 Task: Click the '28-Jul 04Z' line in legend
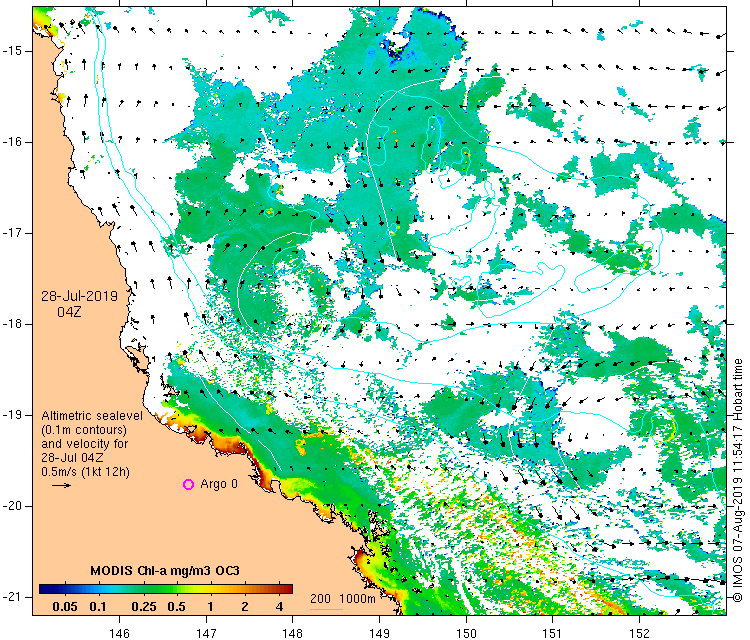pos(72,457)
